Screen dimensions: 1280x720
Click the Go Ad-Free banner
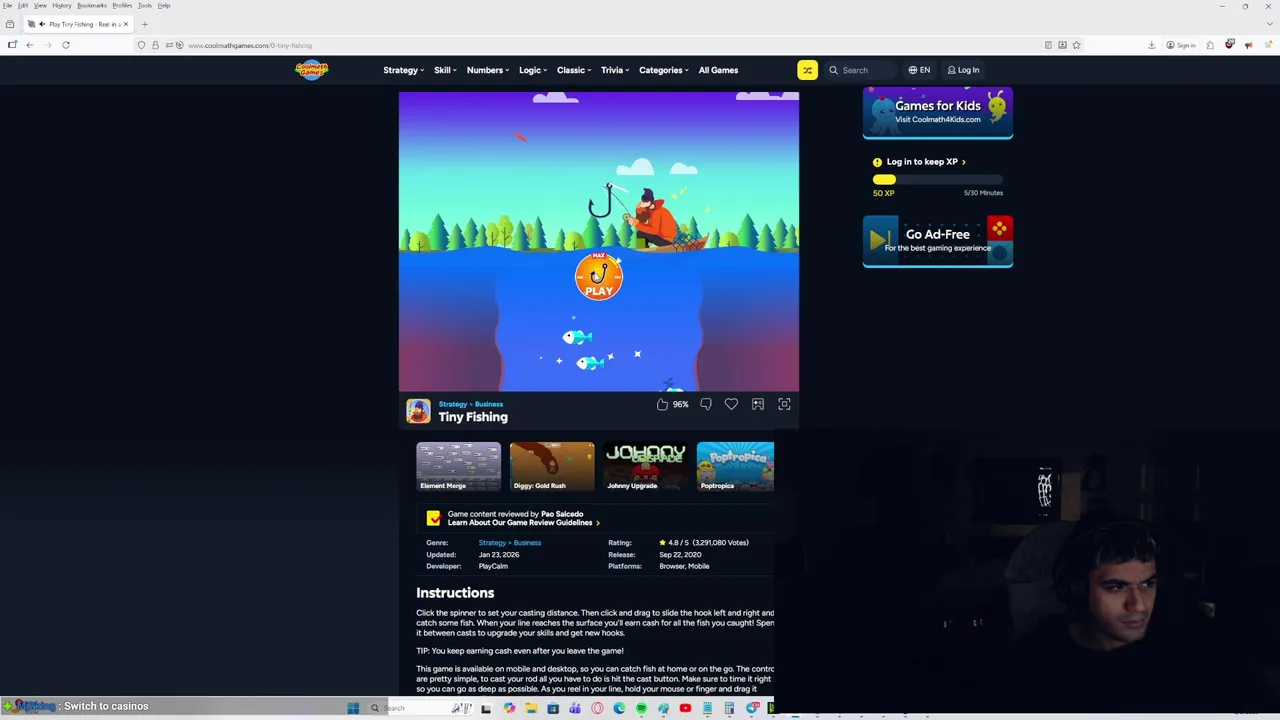pos(938,241)
